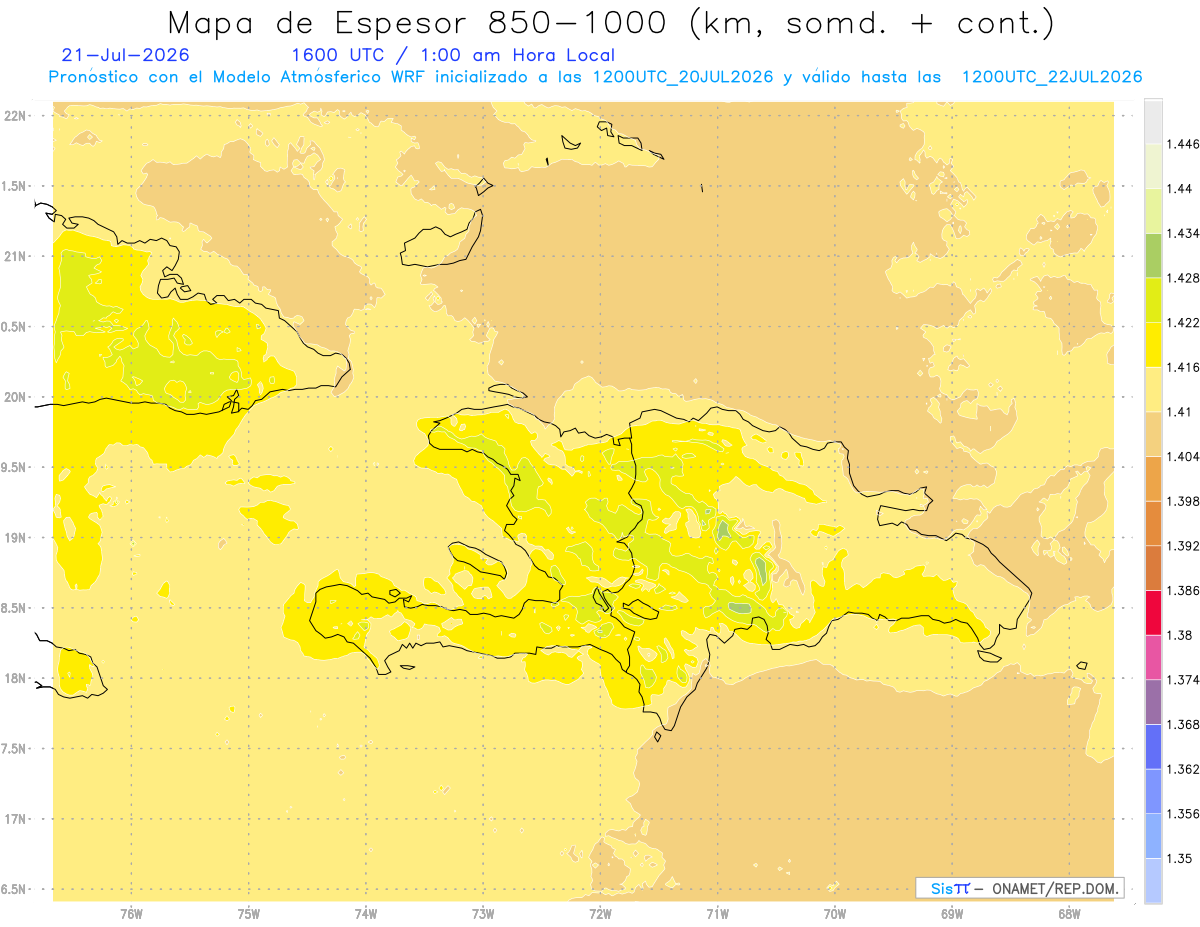The image size is (1200, 927).
Task: Click the legend value "1.422"
Action: coord(1183,322)
